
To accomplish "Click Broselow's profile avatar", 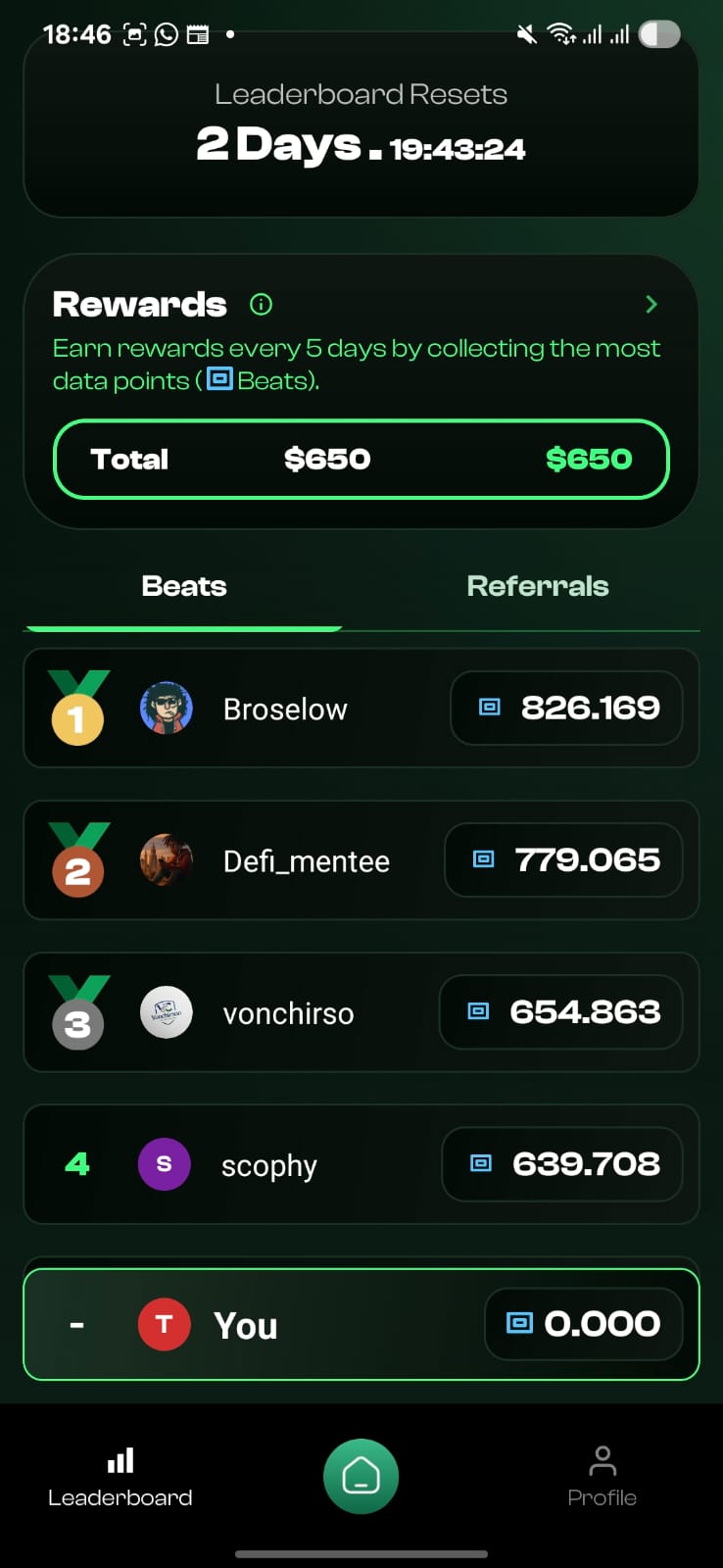I will 166,708.
